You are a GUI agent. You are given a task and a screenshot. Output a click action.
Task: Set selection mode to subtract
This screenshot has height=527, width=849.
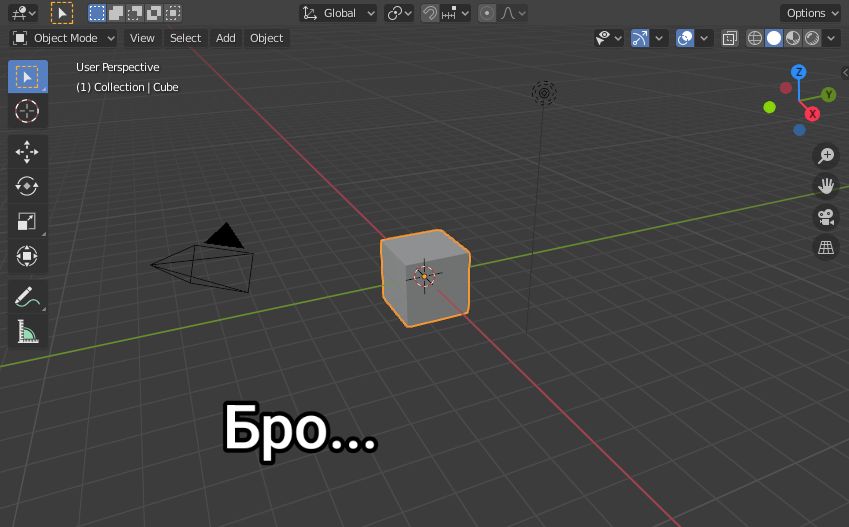(135, 13)
